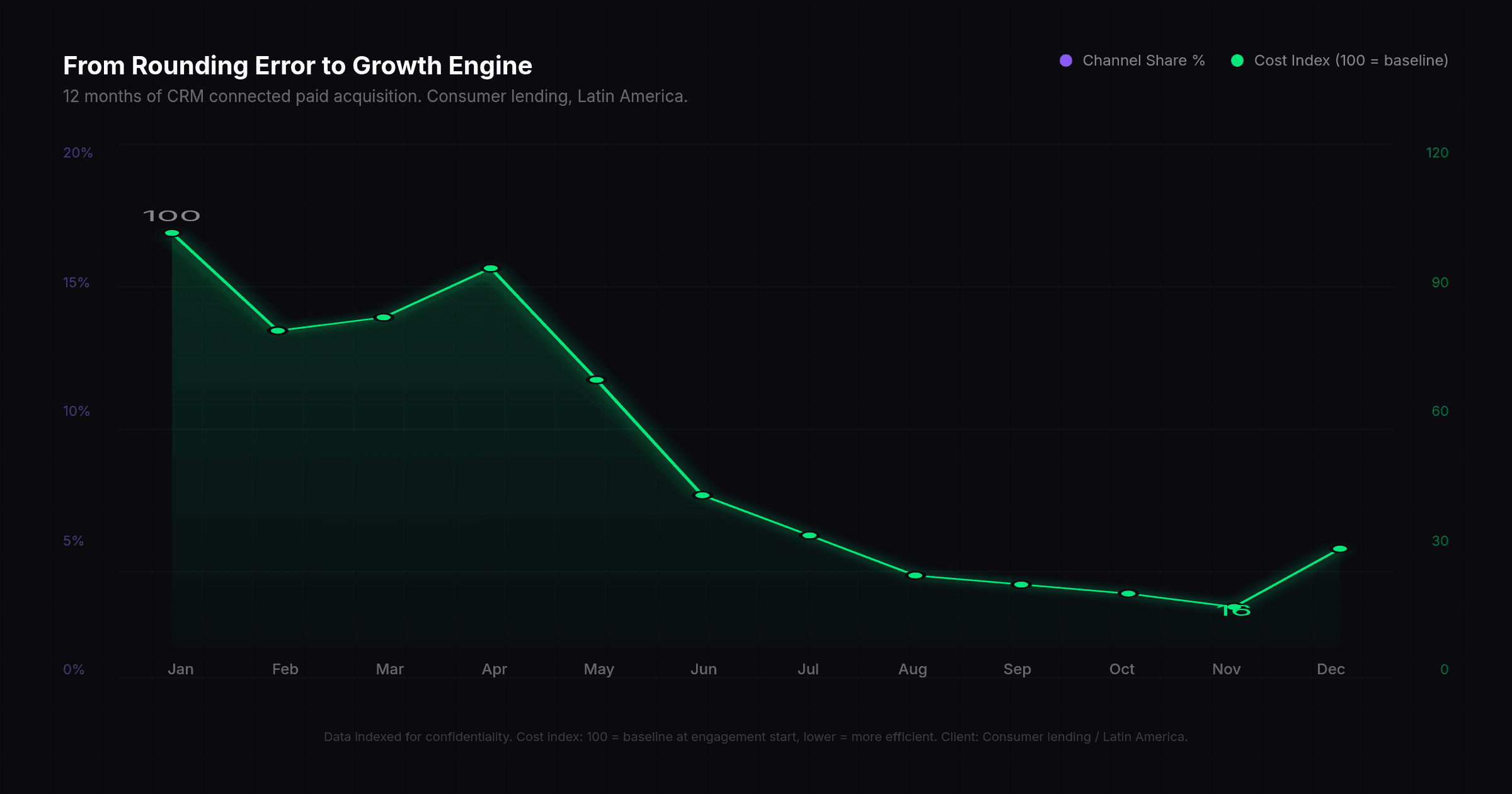1512x794 pixels.
Task: Click the June data point marker
Action: [x=702, y=495]
